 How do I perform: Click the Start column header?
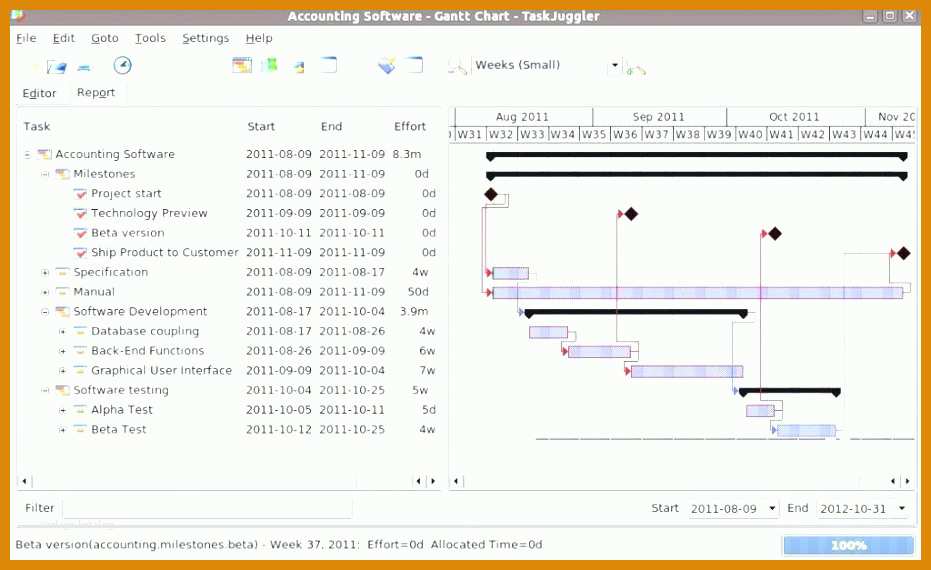coord(261,126)
